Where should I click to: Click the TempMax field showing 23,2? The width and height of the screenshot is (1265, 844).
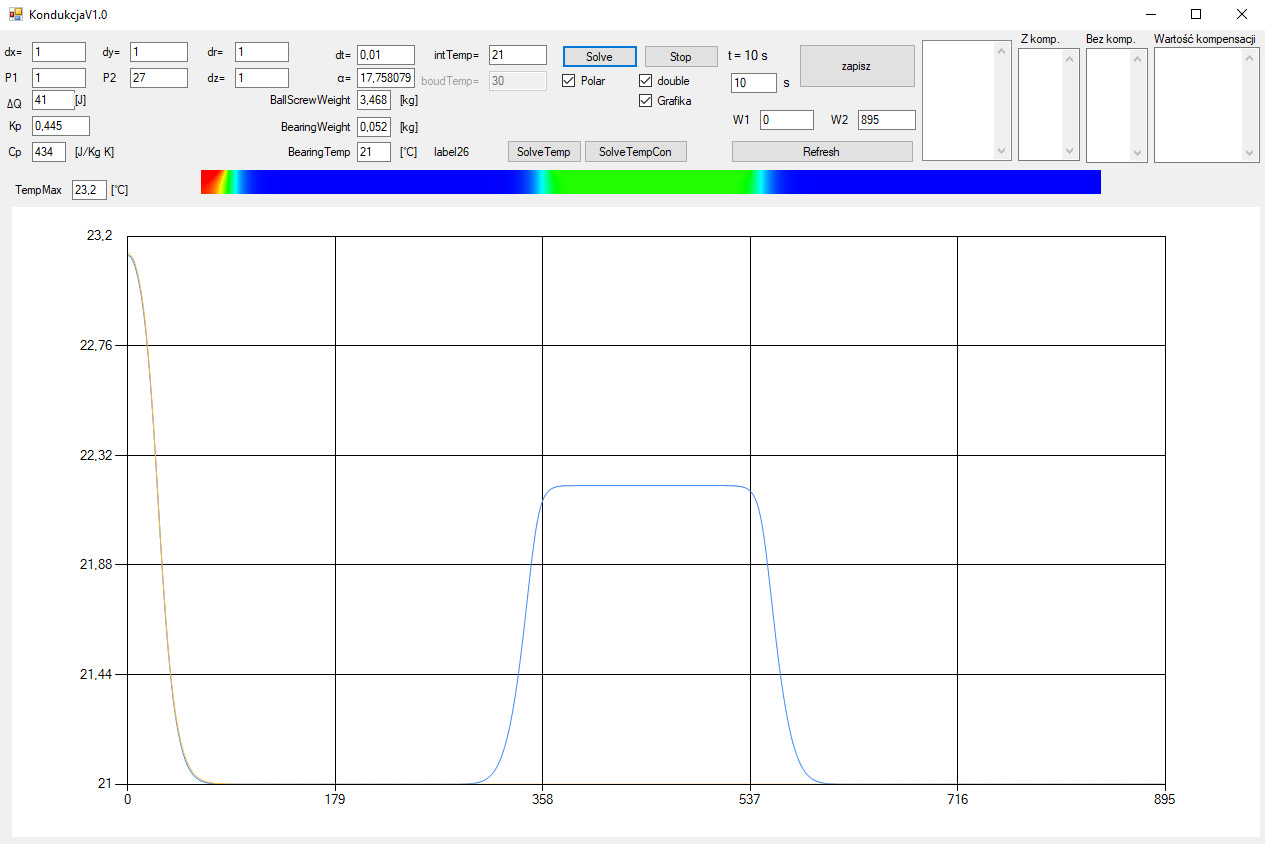89,189
